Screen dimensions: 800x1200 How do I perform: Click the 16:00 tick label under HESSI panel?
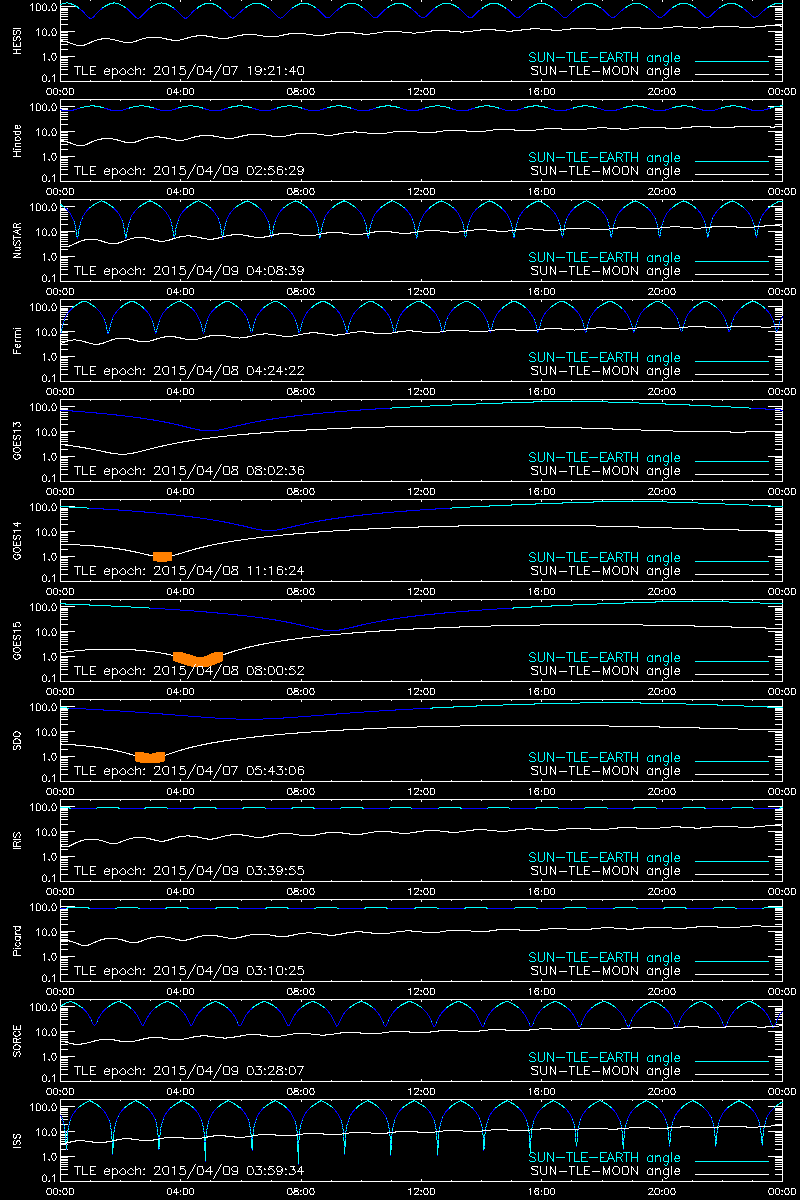[x=541, y=92]
